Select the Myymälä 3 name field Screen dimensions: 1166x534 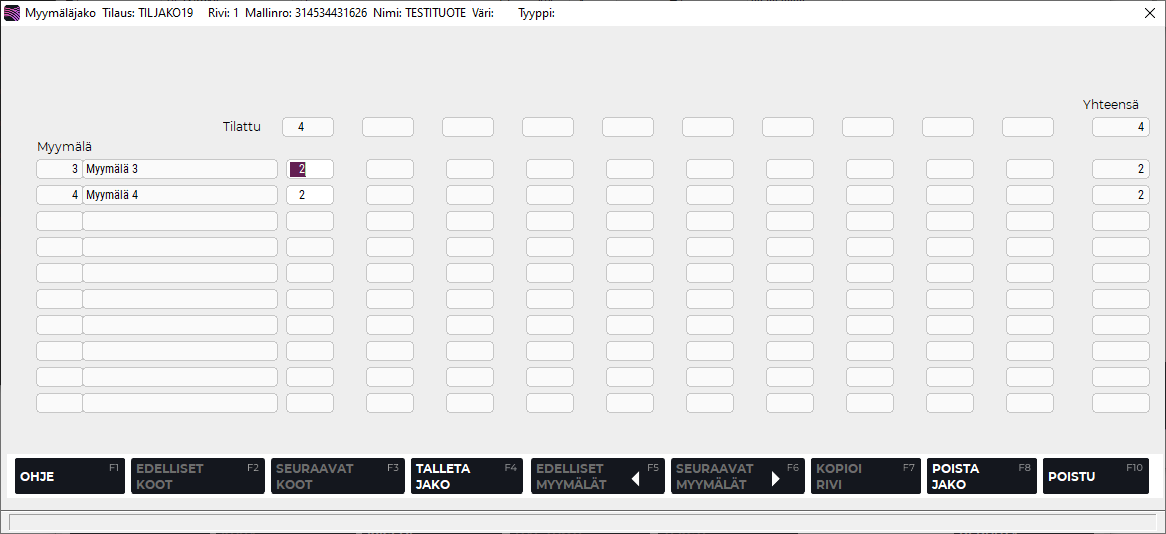pos(180,169)
